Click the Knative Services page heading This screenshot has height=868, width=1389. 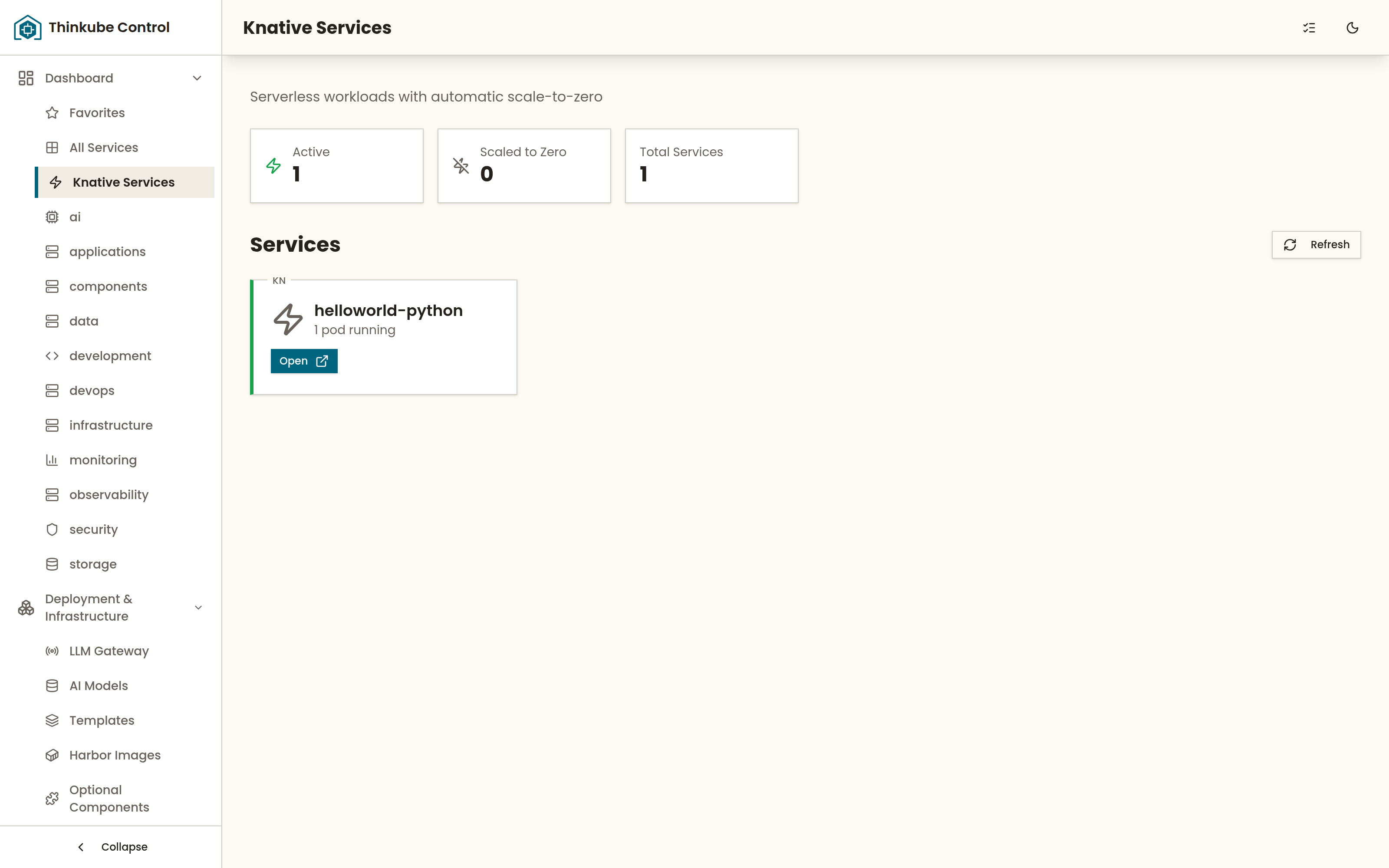click(317, 27)
